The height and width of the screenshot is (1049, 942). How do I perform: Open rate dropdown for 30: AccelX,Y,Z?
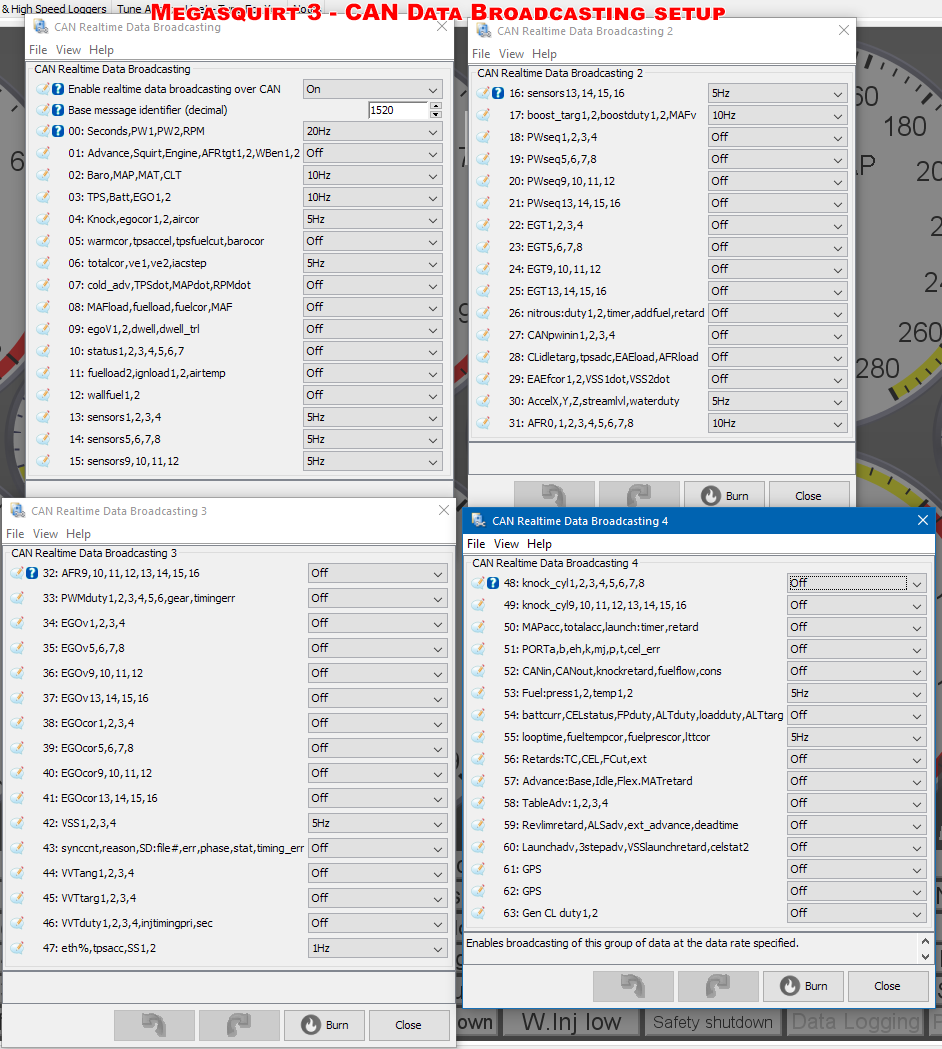(777, 401)
